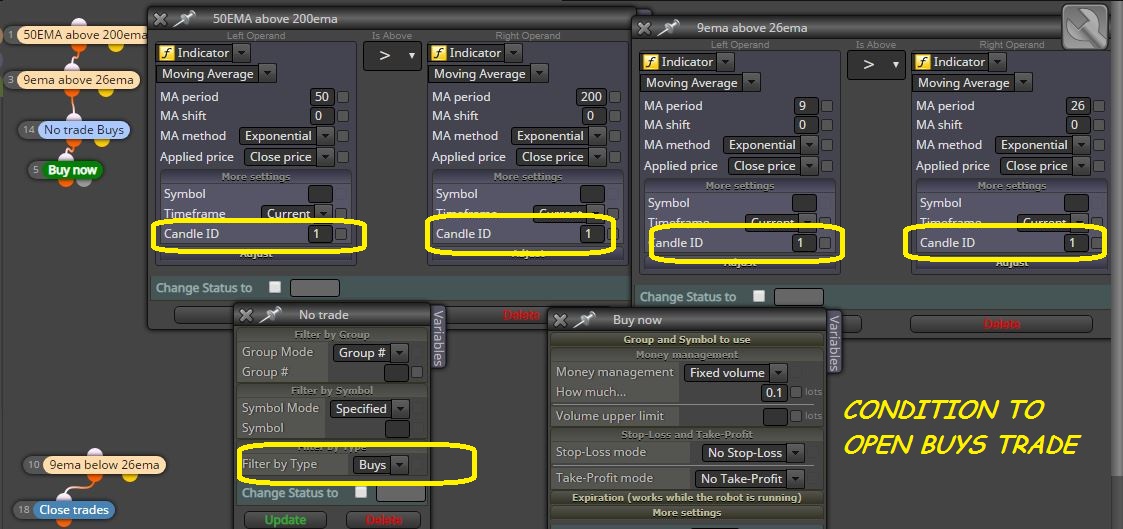
Task: Tick the lots checkbox beside How much
Action: click(796, 392)
